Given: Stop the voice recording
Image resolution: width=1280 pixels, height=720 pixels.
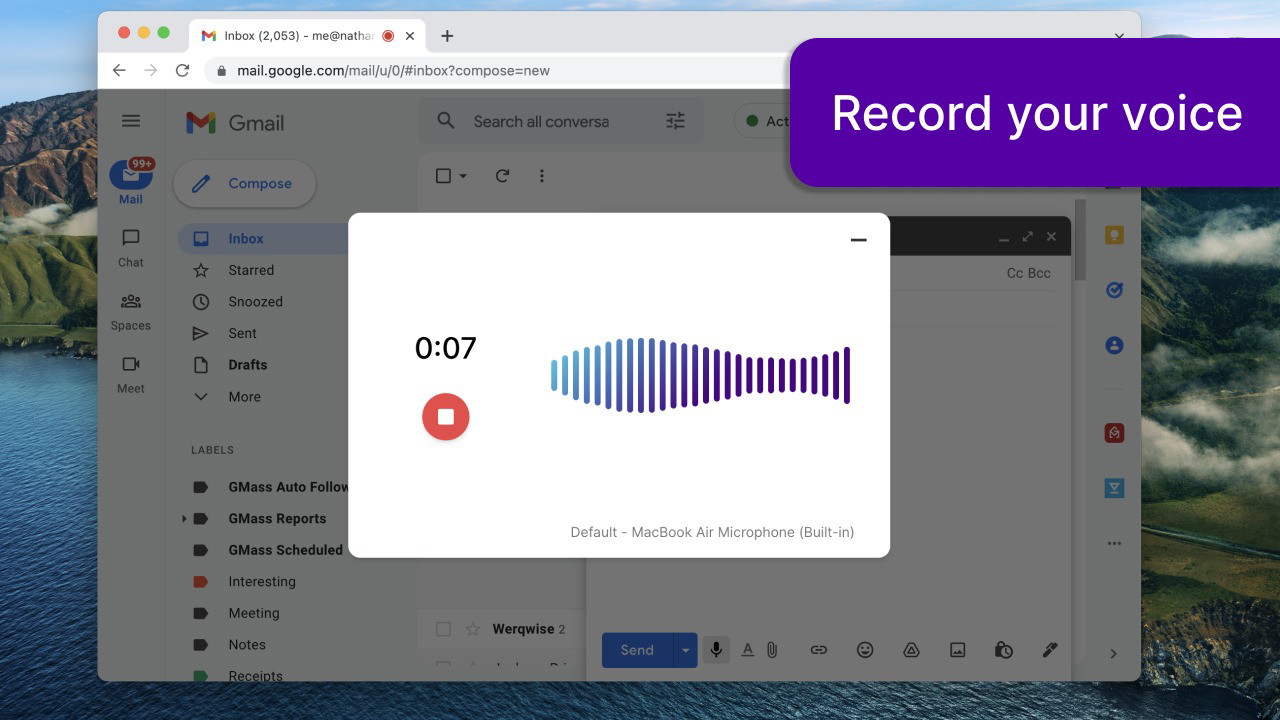Looking at the screenshot, I should pyautogui.click(x=446, y=417).
